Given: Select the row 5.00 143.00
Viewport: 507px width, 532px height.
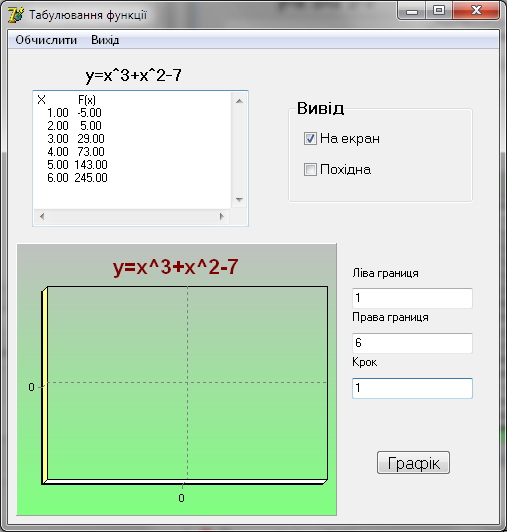Looking at the screenshot, I should tap(77, 165).
